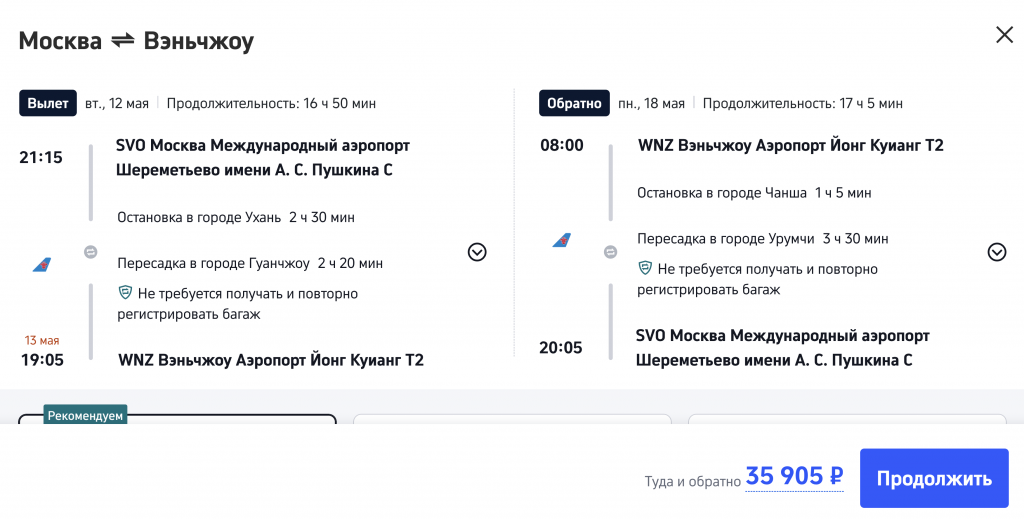The height and width of the screenshot is (519, 1024).
Task: Click the airline logo on the return flight
Action: tap(562, 240)
